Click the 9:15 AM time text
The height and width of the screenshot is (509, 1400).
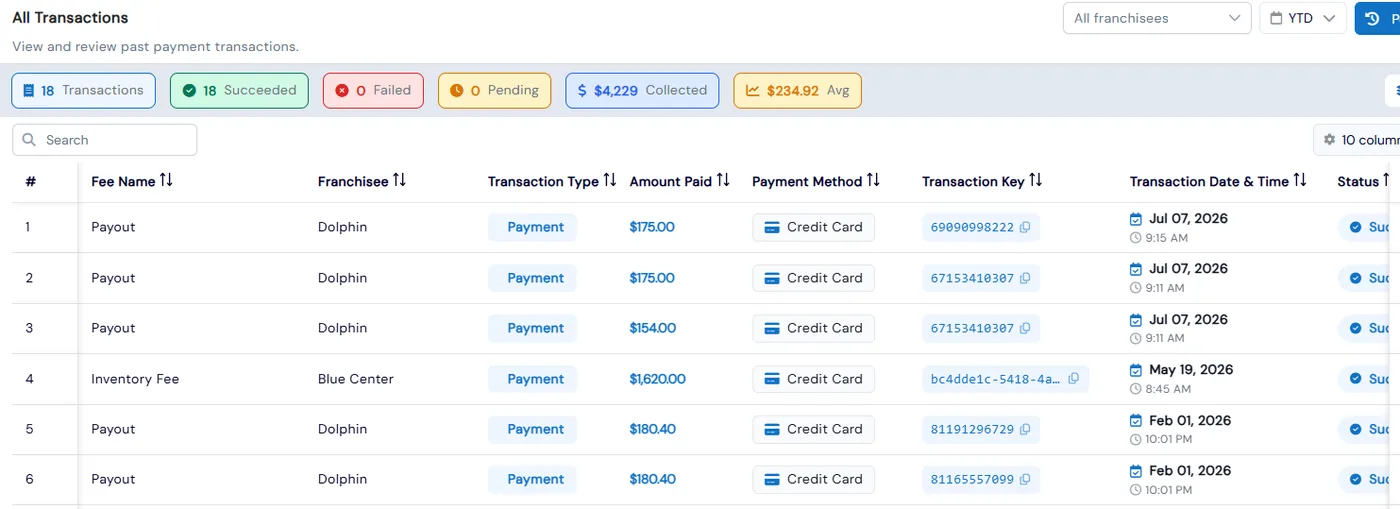[1168, 238]
